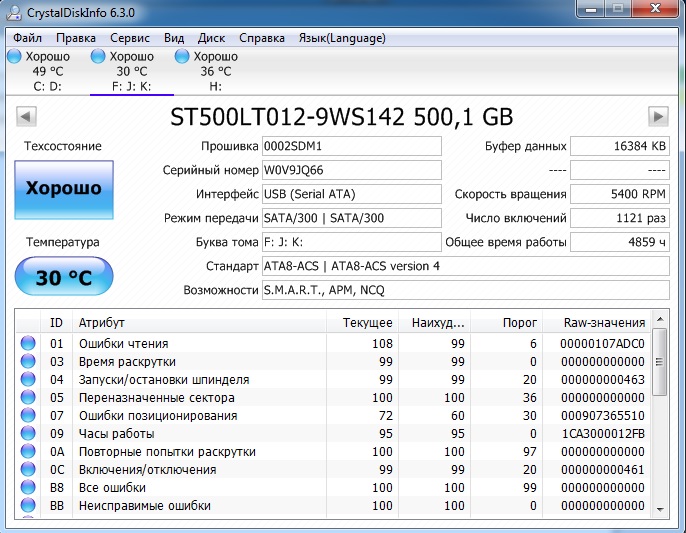This screenshot has width=686, height=533.
Task: Click the power-on count field 1121 раз
Action: click(x=620, y=218)
